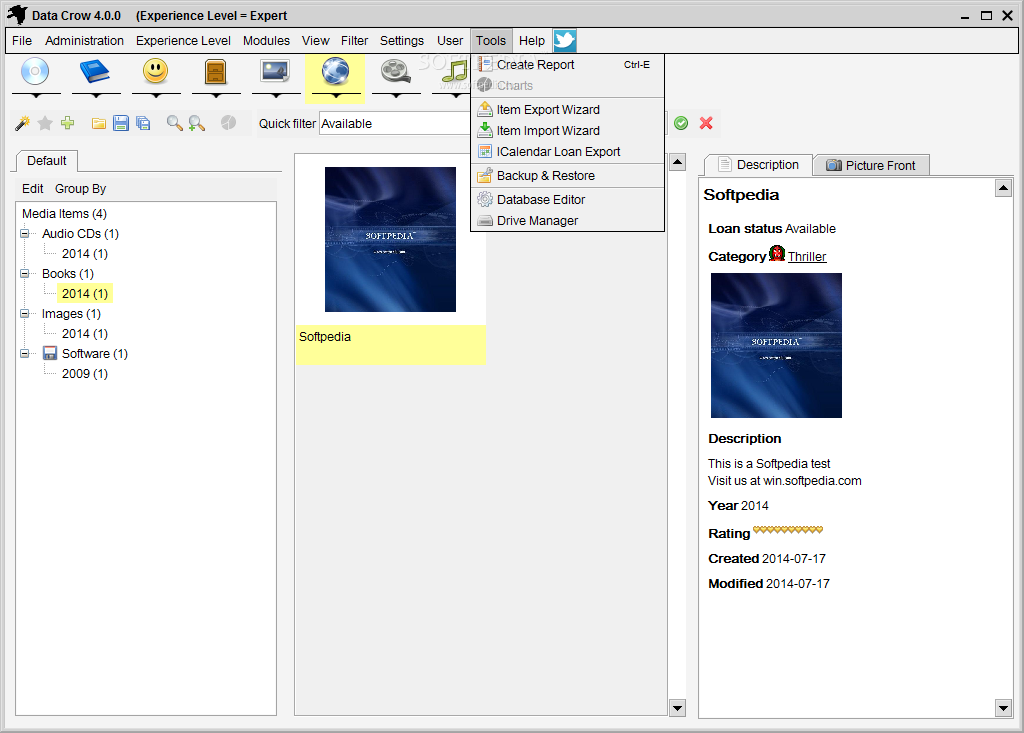Open the File menu
The height and width of the screenshot is (733, 1024).
pyautogui.click(x=22, y=41)
